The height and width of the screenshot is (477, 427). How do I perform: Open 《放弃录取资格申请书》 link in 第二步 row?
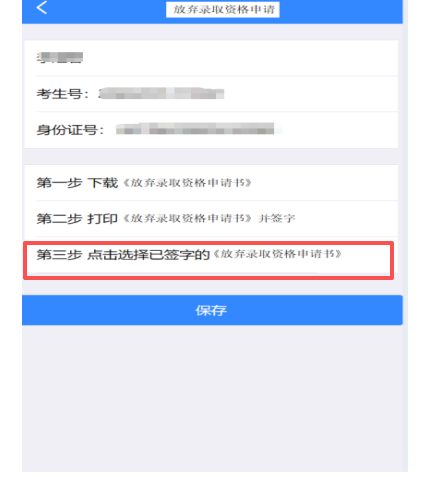[x=187, y=218]
